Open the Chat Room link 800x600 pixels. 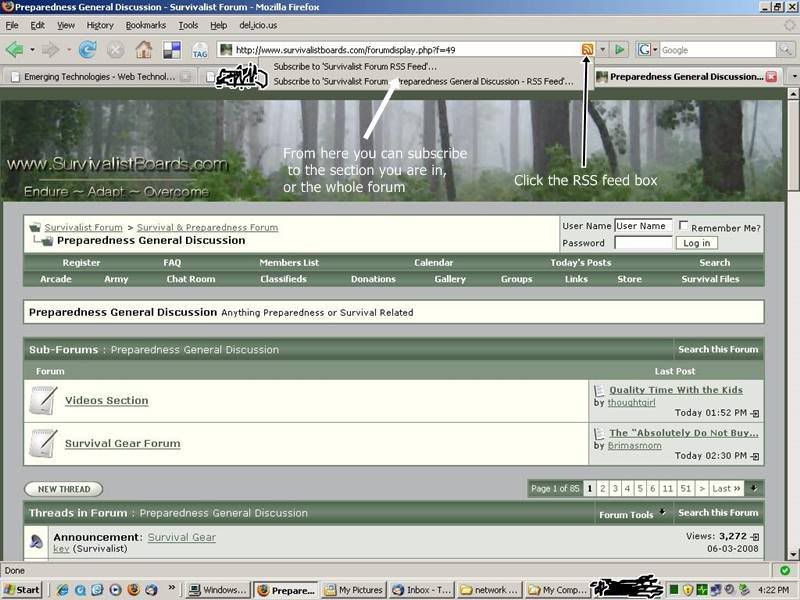tap(191, 279)
